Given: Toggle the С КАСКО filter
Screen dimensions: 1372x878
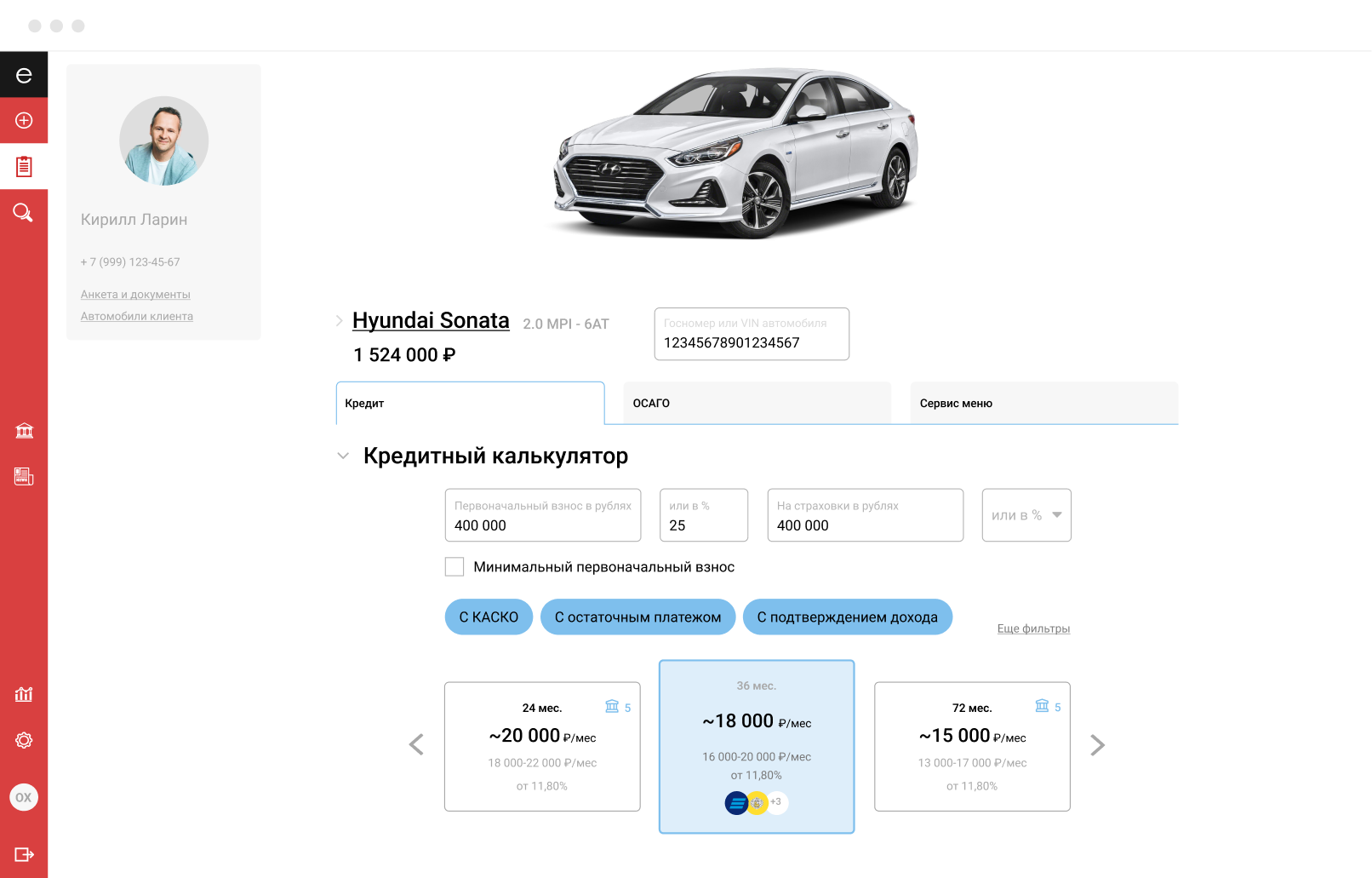Looking at the screenshot, I should click(x=489, y=617).
